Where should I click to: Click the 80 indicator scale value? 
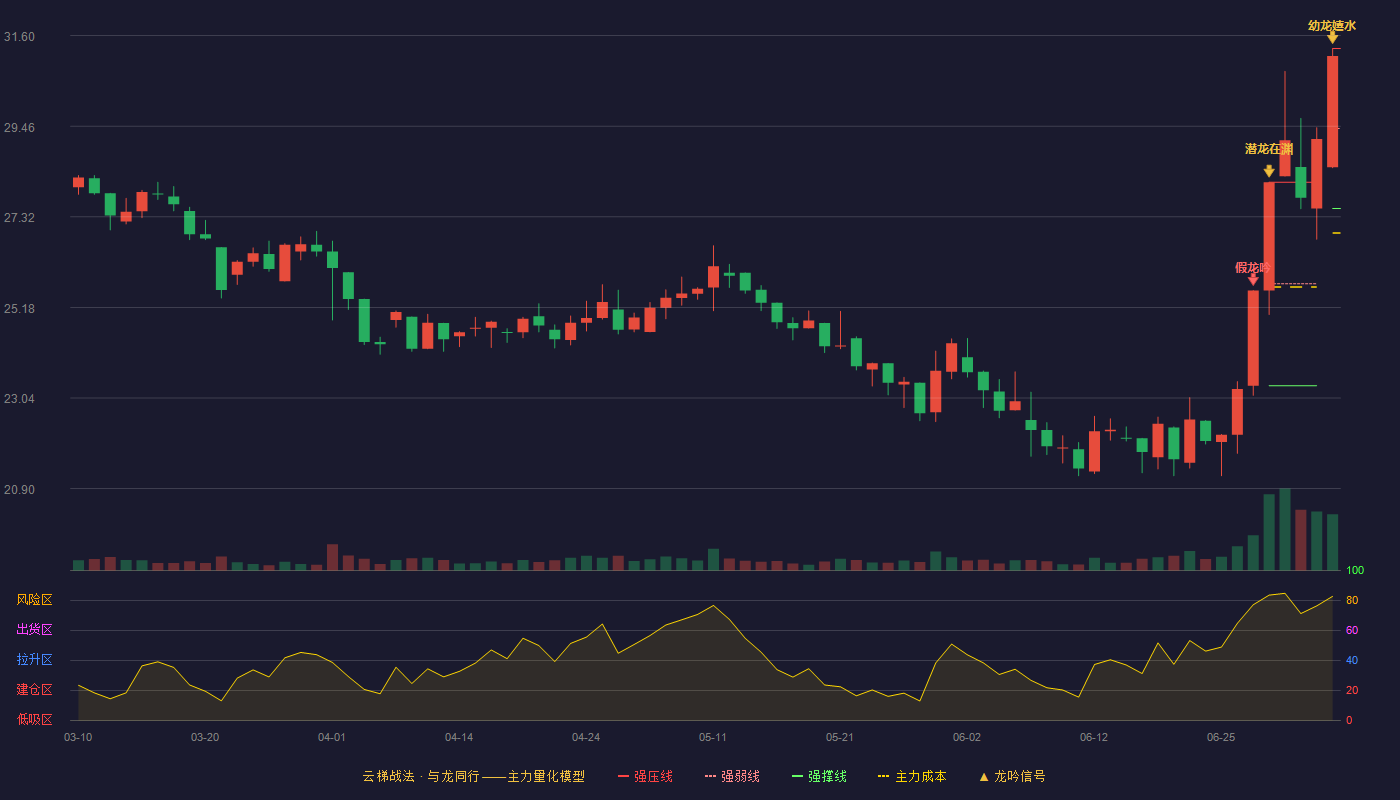(1351, 600)
